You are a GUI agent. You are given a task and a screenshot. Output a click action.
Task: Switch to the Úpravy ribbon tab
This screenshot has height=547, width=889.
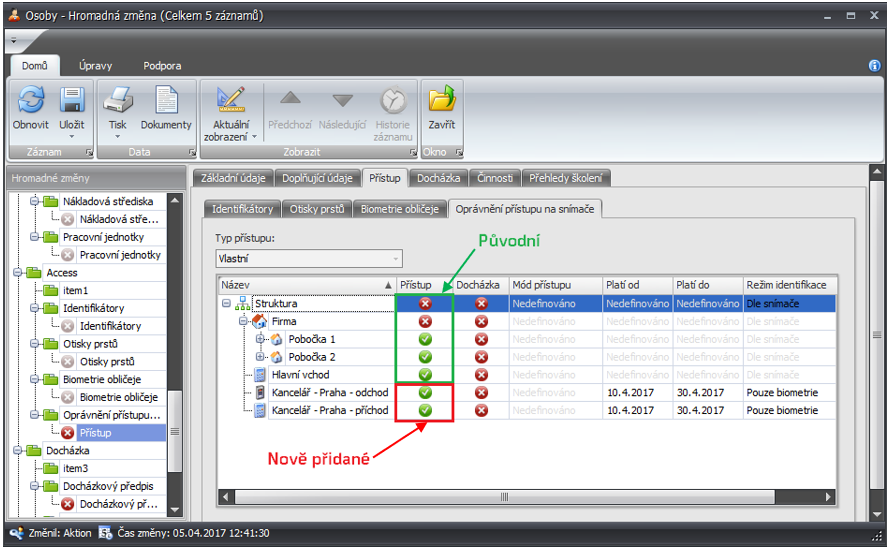[x=95, y=66]
